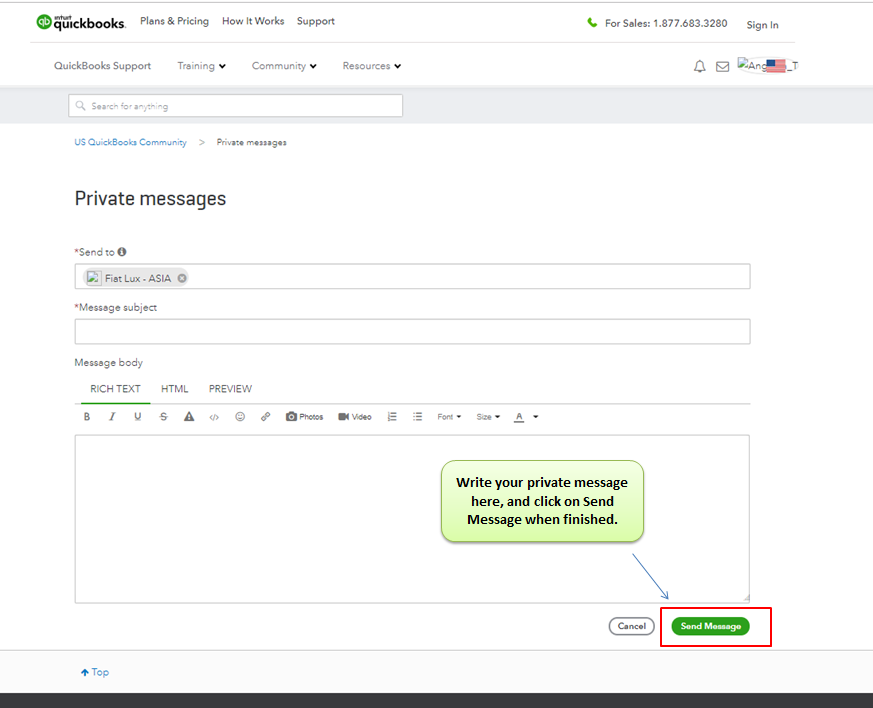This screenshot has width=873, height=708.
Task: Click the message body resize handle
Action: 746,598
